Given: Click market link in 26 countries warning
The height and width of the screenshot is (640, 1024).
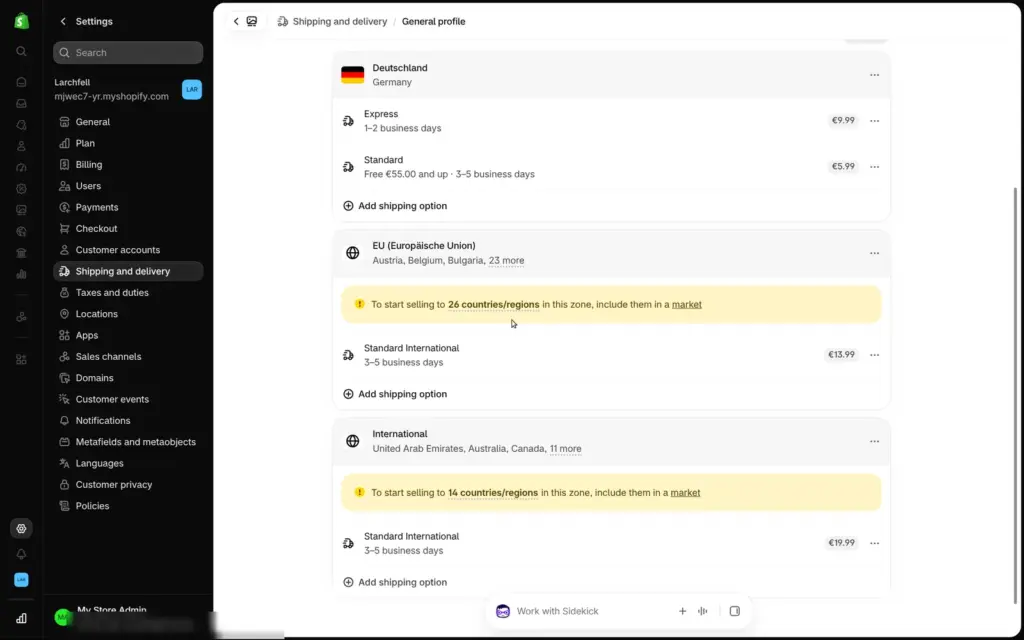Looking at the screenshot, I should coord(686,304).
